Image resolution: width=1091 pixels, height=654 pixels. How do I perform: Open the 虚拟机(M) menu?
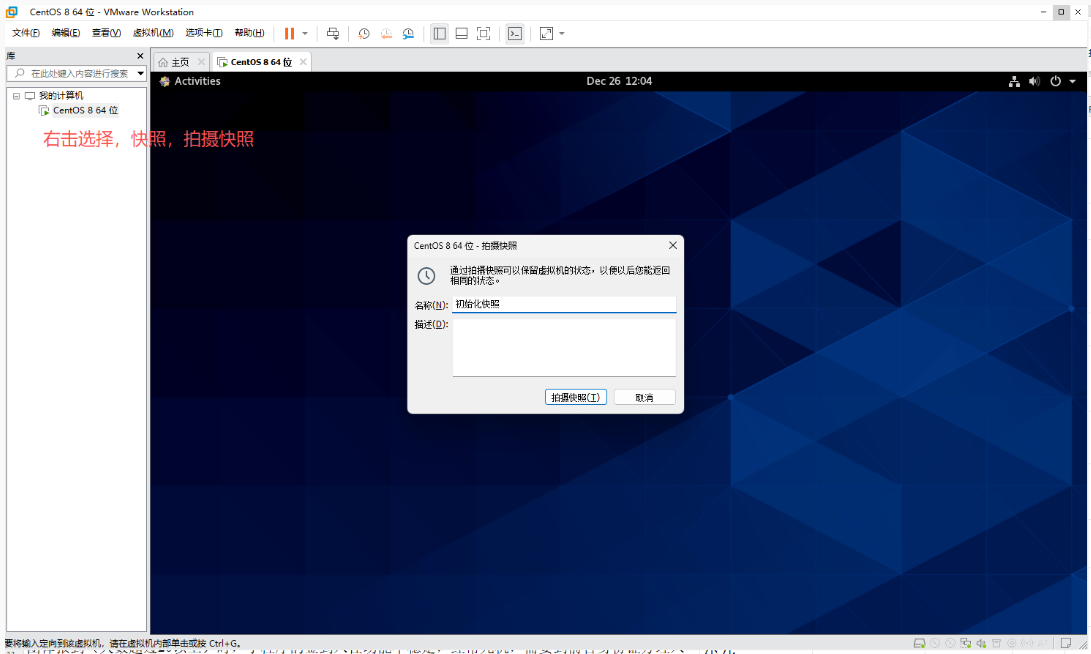tap(153, 33)
